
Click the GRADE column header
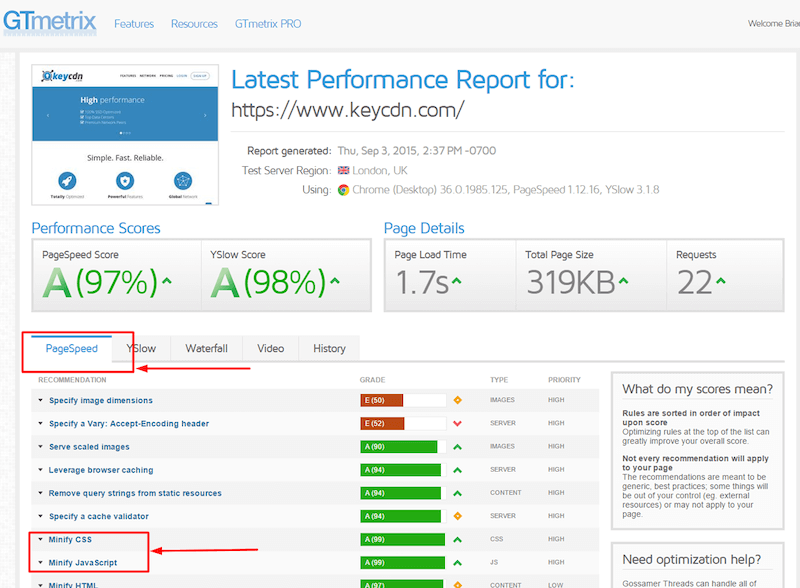(x=372, y=380)
